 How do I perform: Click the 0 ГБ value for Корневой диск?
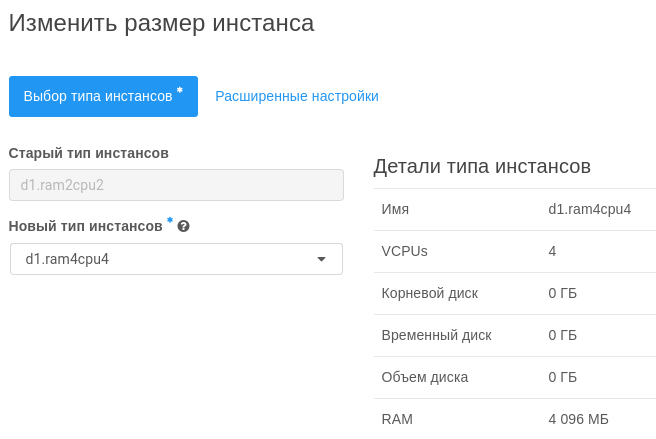tap(562, 293)
